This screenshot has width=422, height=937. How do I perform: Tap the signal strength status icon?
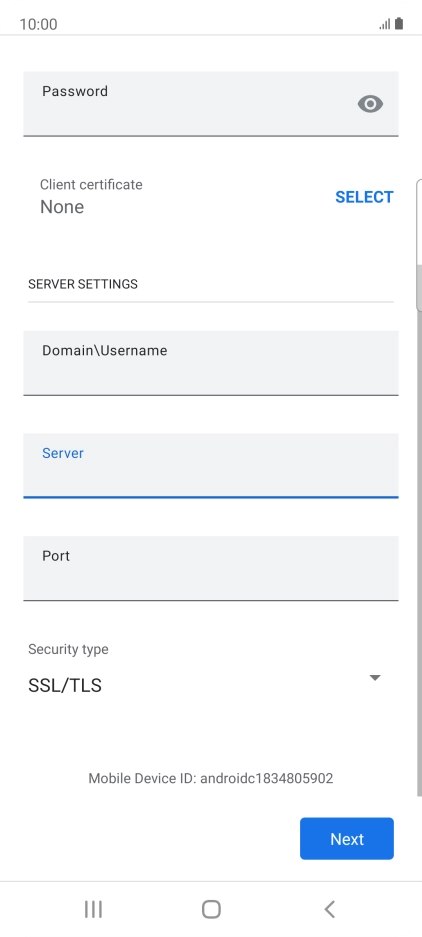coord(385,24)
